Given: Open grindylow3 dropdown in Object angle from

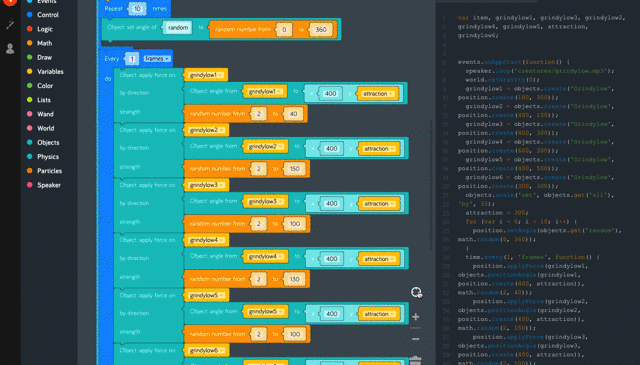Looking at the screenshot, I should pos(265,201).
